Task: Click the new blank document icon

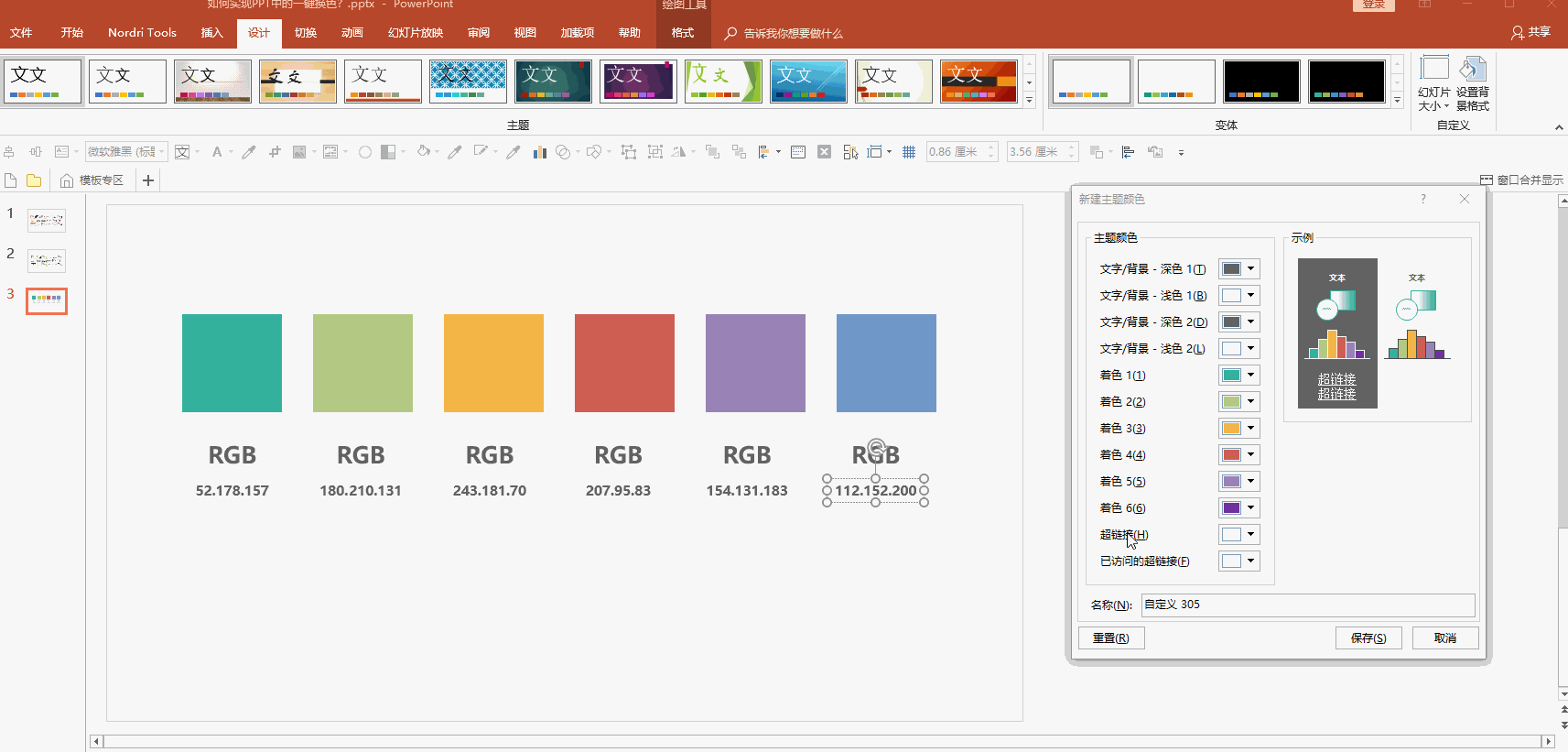Action: click(11, 180)
